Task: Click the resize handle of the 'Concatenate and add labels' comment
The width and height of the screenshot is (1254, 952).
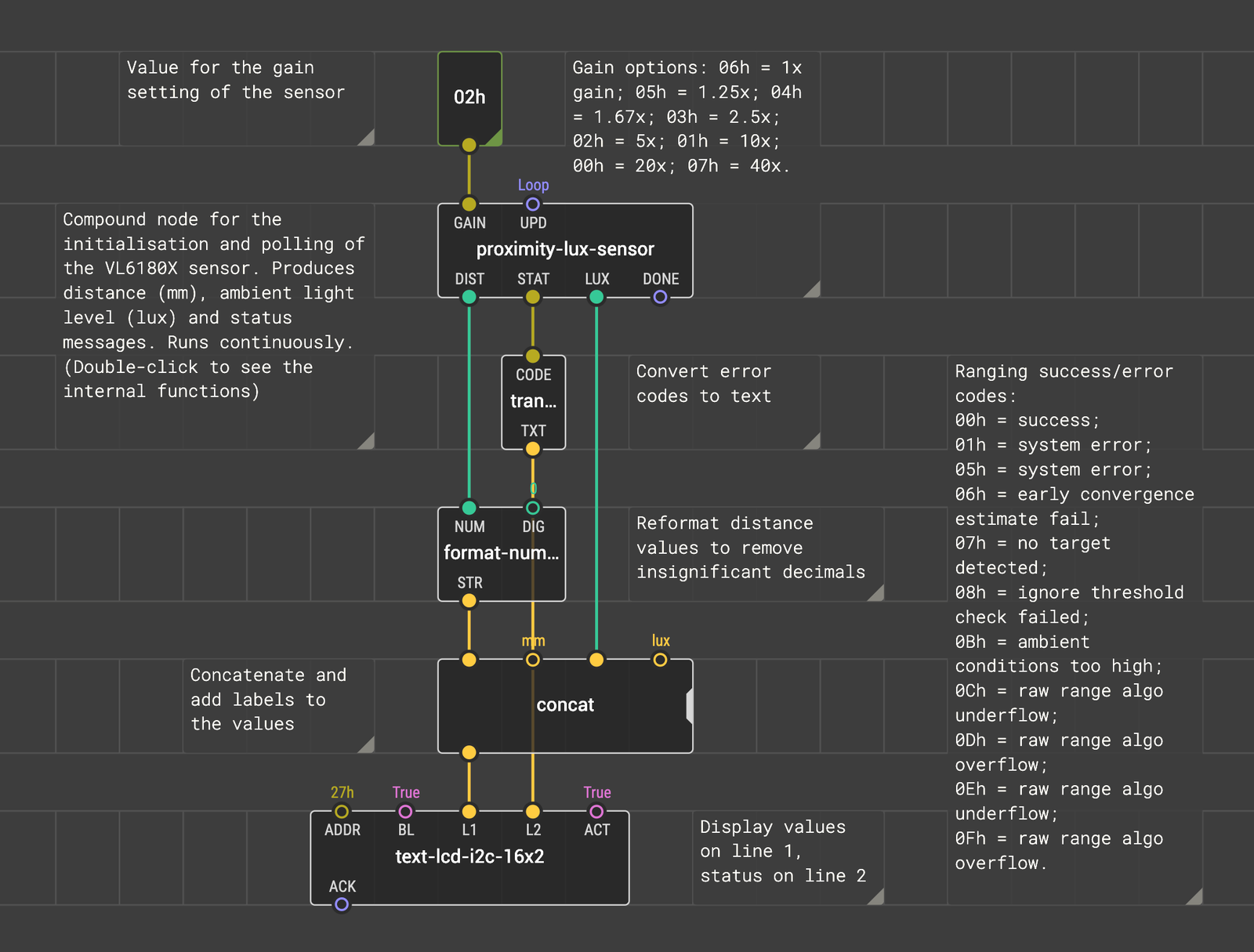Action: [x=366, y=745]
